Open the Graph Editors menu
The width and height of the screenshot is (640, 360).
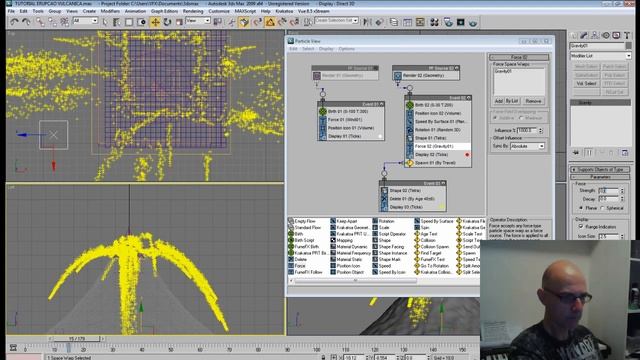click(x=164, y=11)
